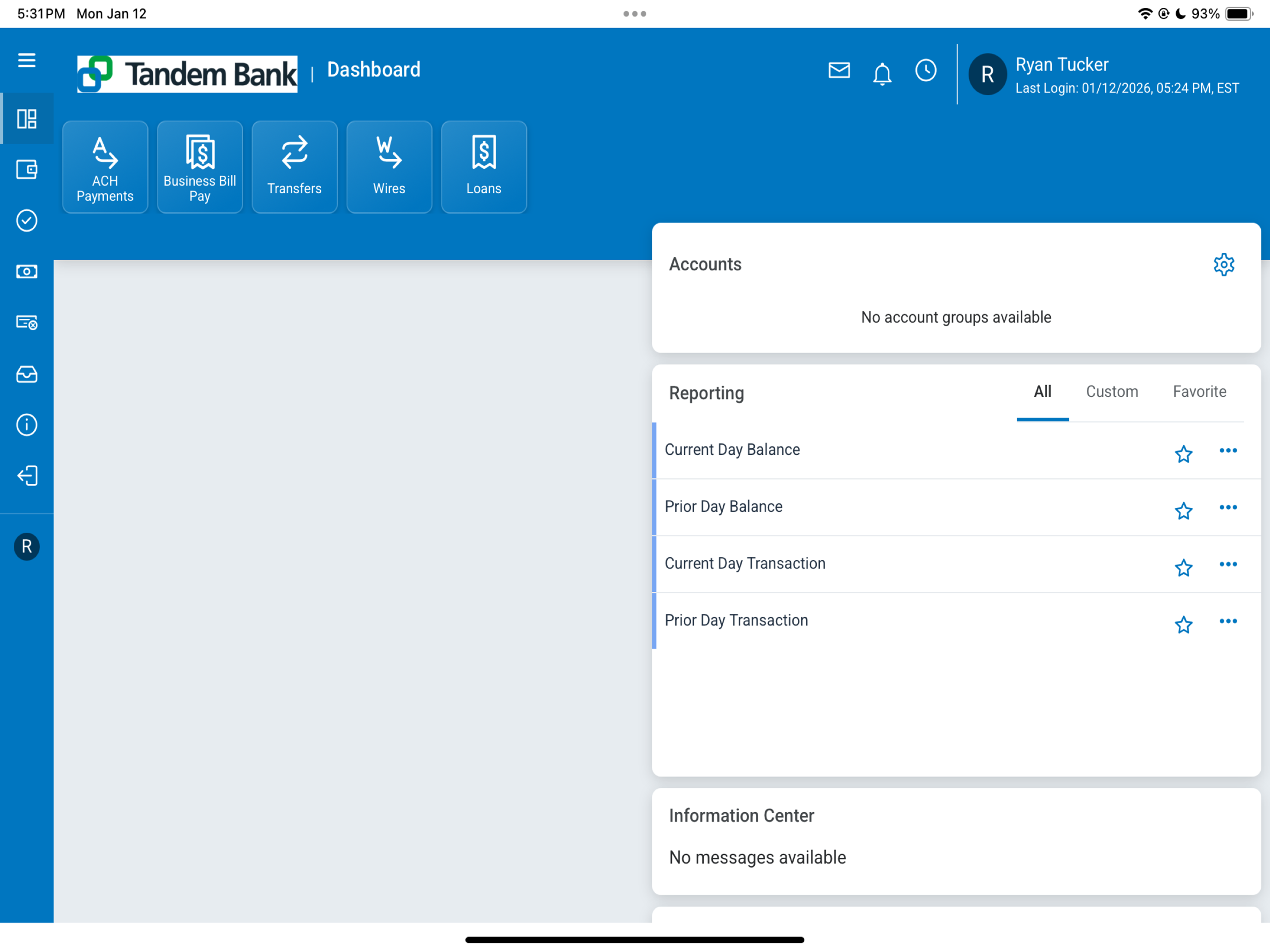Switch to the All reporting tab
Screen dimensions: 1270x952
(1042, 393)
